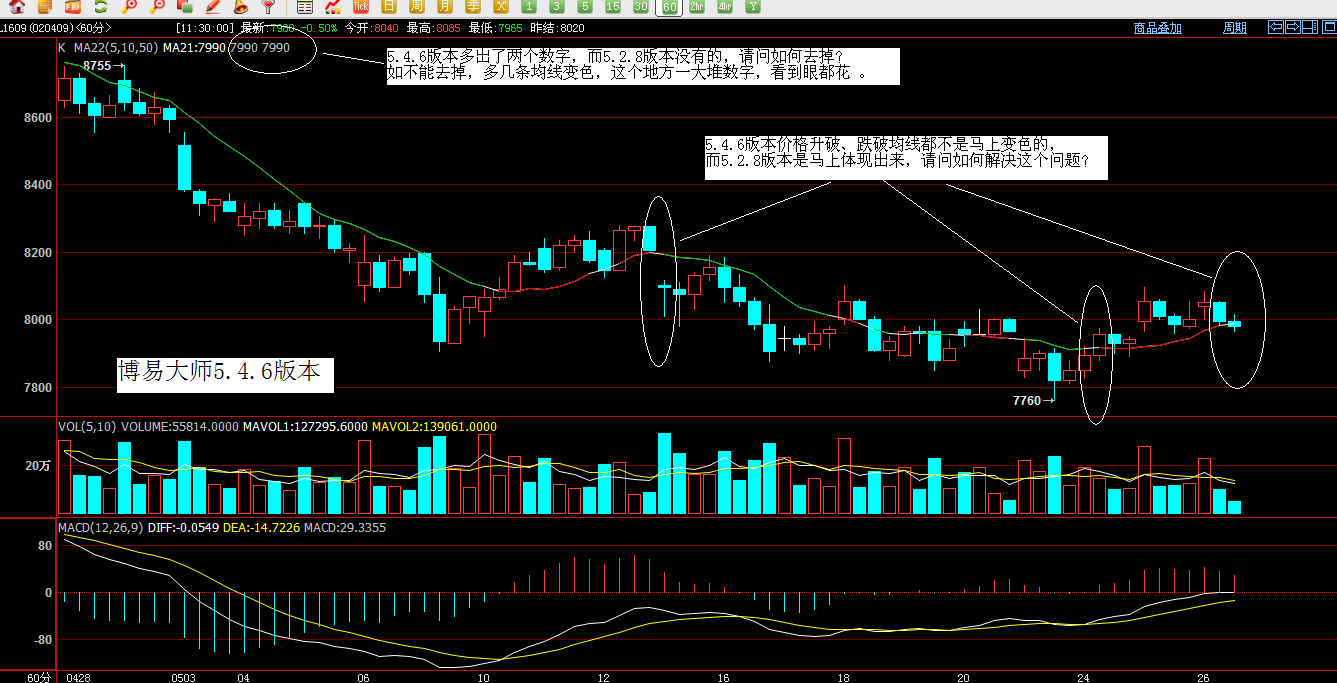Open the alert bell icon
1337x683 pixels.
[240, 7]
